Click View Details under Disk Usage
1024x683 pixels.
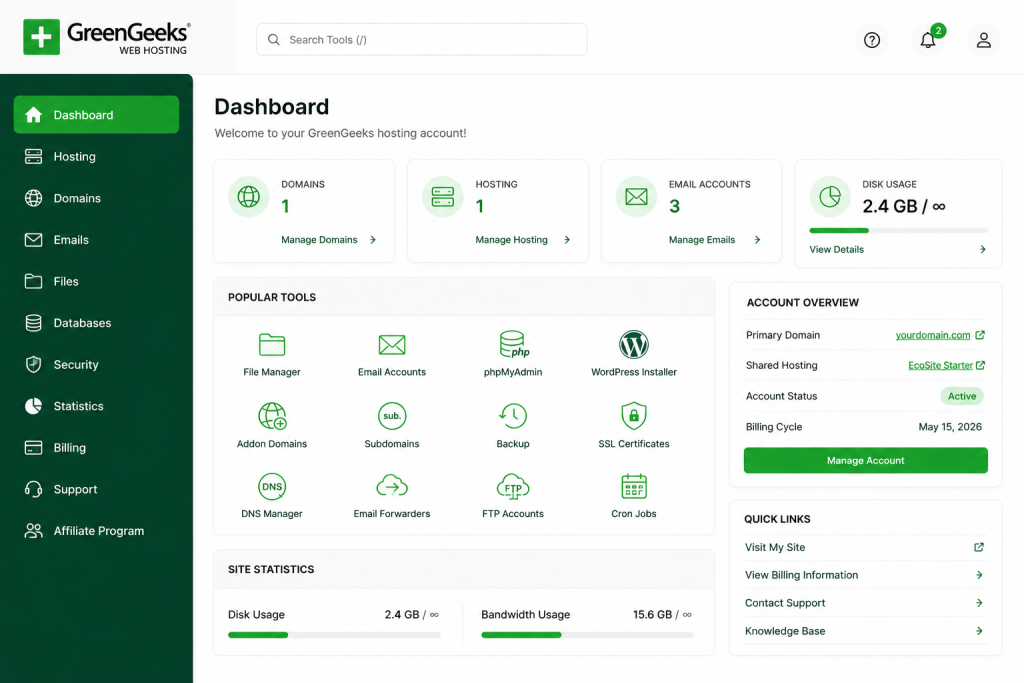pyautogui.click(x=837, y=249)
